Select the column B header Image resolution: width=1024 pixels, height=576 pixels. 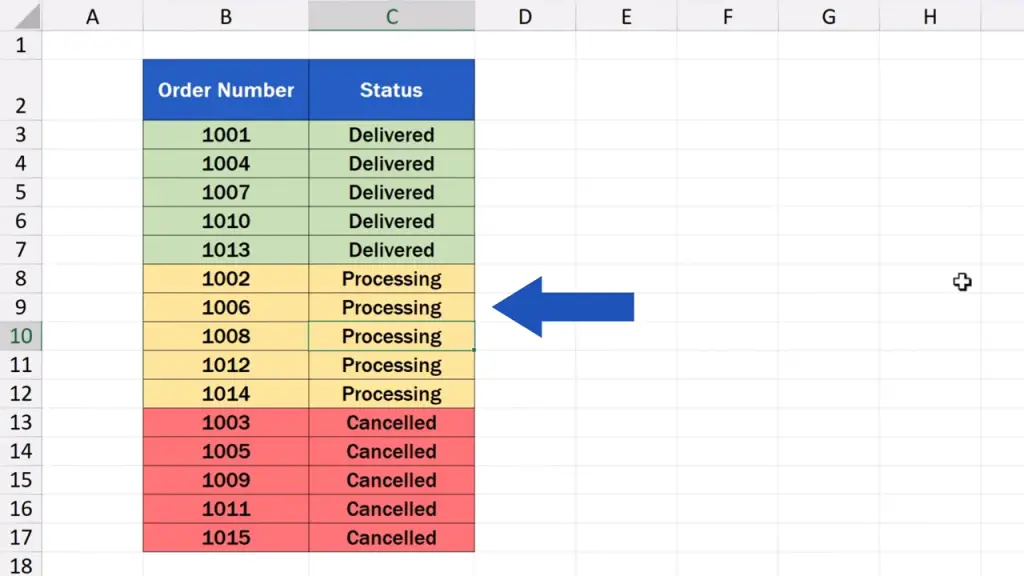click(x=226, y=16)
